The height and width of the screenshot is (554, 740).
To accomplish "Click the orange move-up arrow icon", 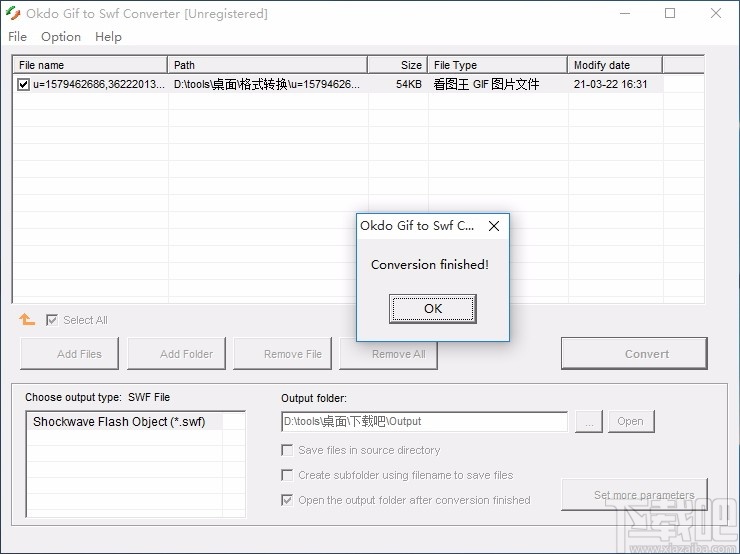I will pyautogui.click(x=27, y=319).
